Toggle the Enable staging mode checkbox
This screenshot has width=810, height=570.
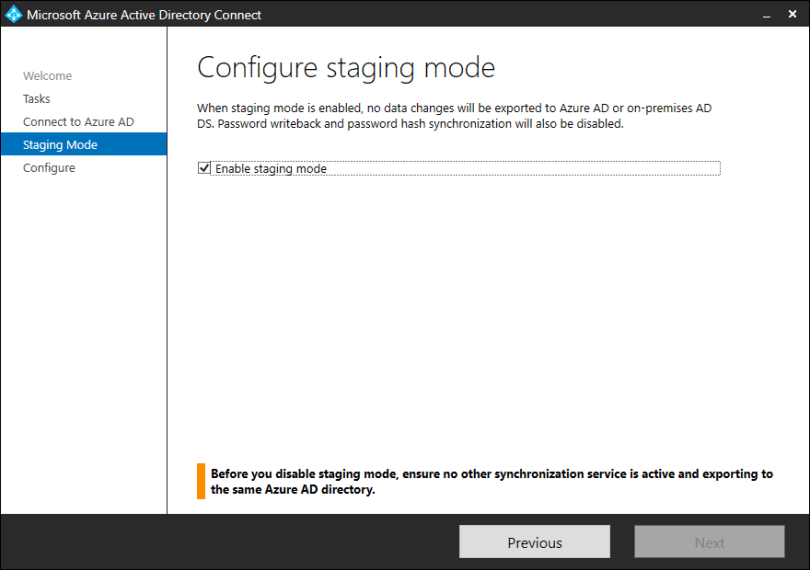(205, 169)
